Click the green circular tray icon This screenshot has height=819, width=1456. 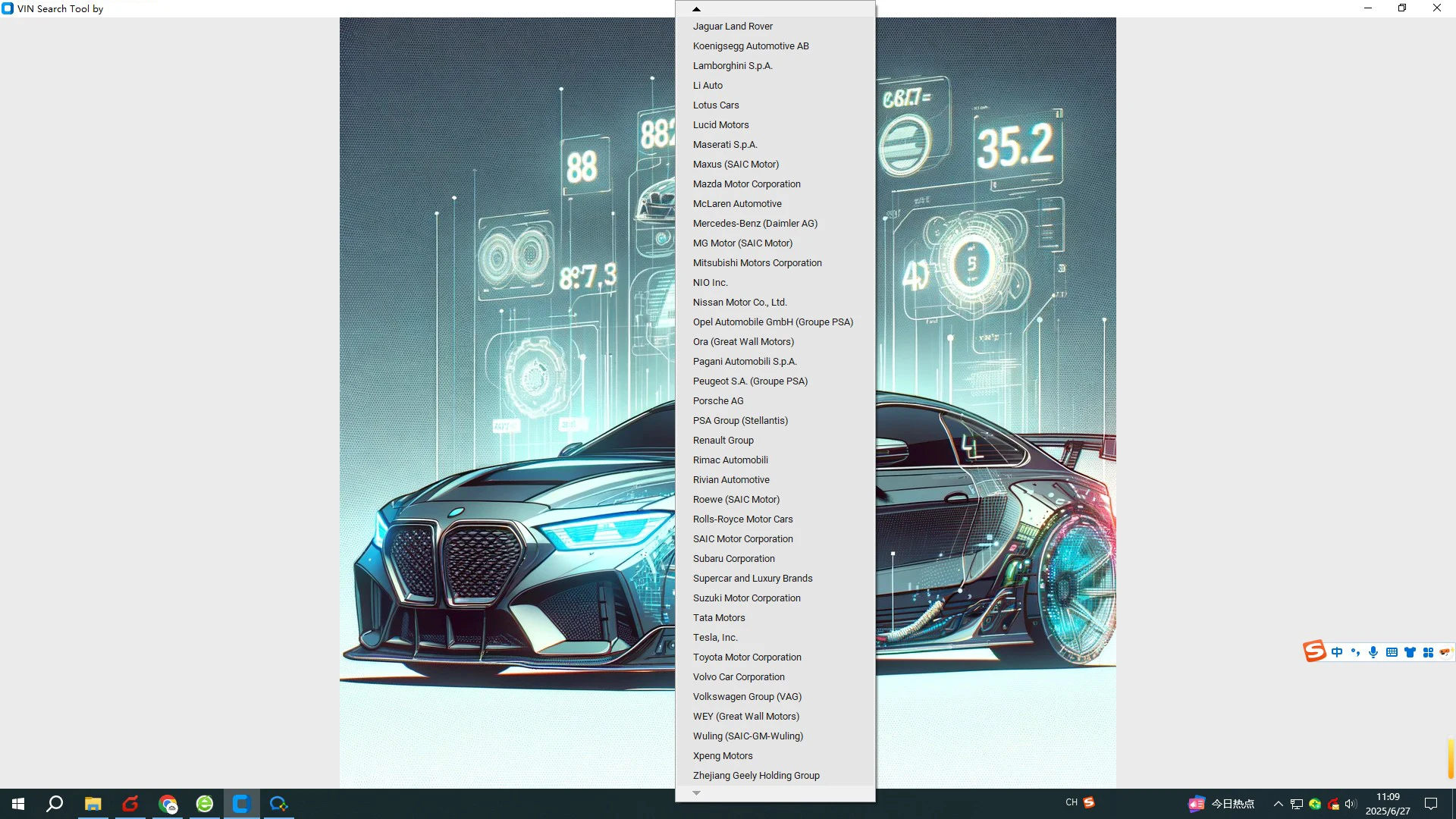click(x=1315, y=804)
